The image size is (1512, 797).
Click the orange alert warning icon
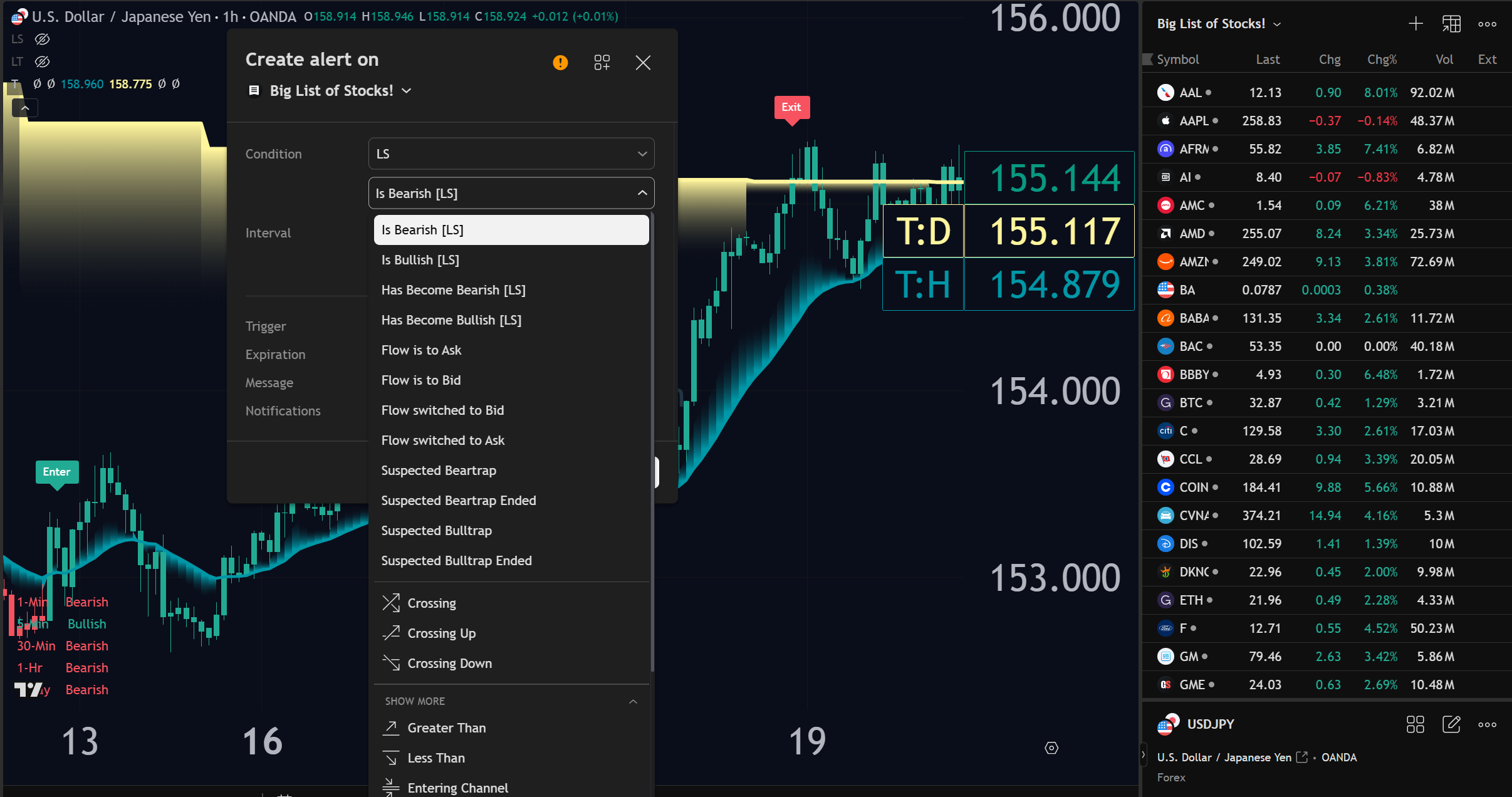(559, 63)
